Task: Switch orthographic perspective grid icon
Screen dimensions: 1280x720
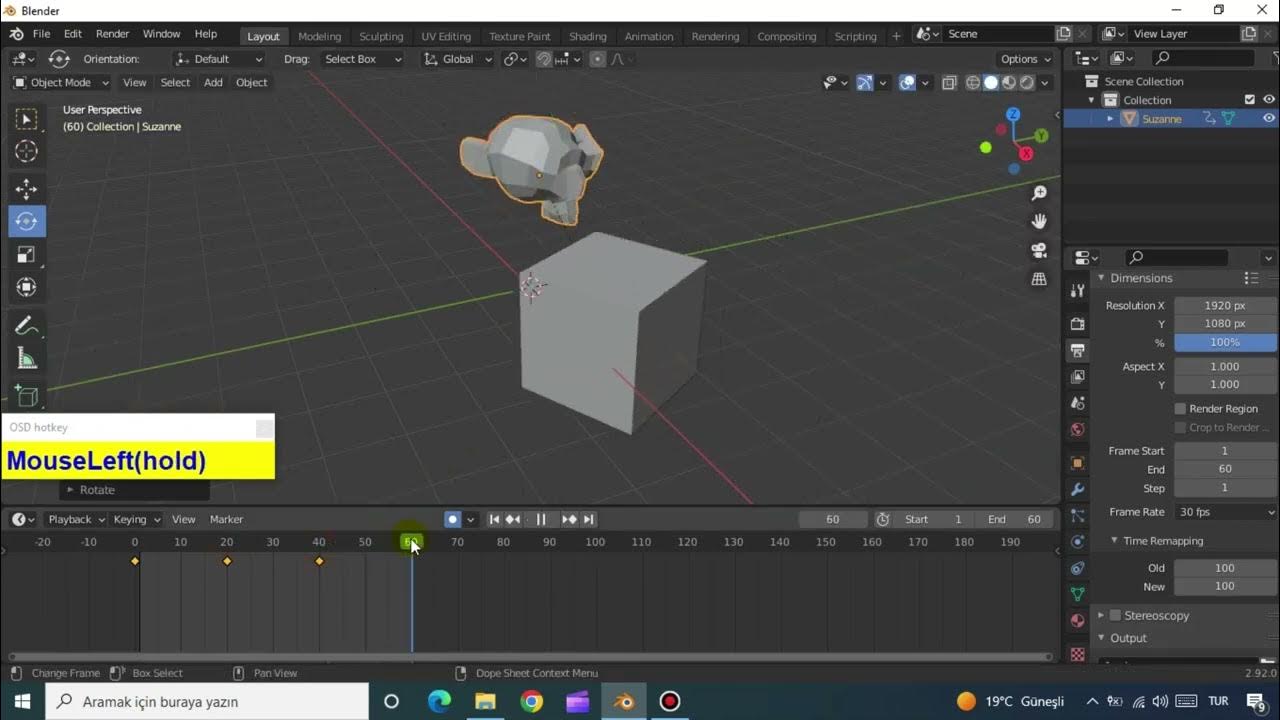Action: 1039,279
